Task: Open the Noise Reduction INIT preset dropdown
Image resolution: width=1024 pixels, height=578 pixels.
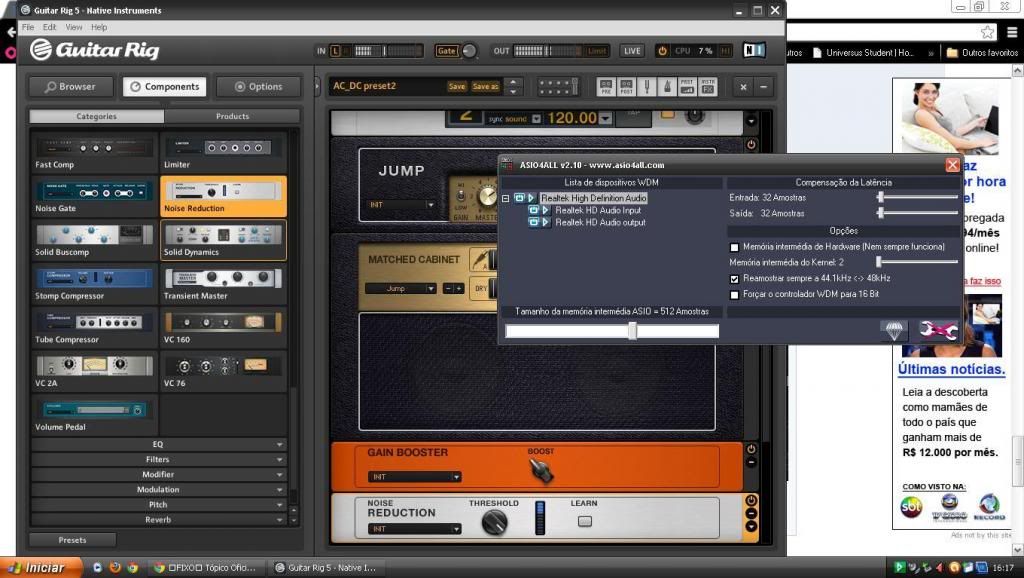Action: 414,529
